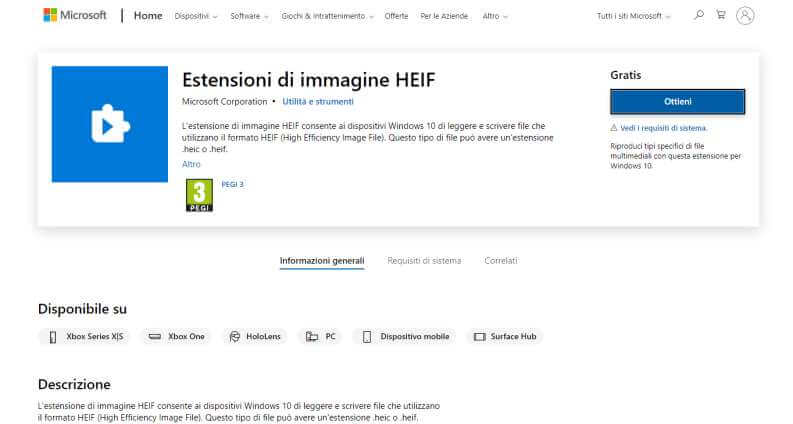
Task: Open the search magnifier icon
Action: click(x=698, y=15)
